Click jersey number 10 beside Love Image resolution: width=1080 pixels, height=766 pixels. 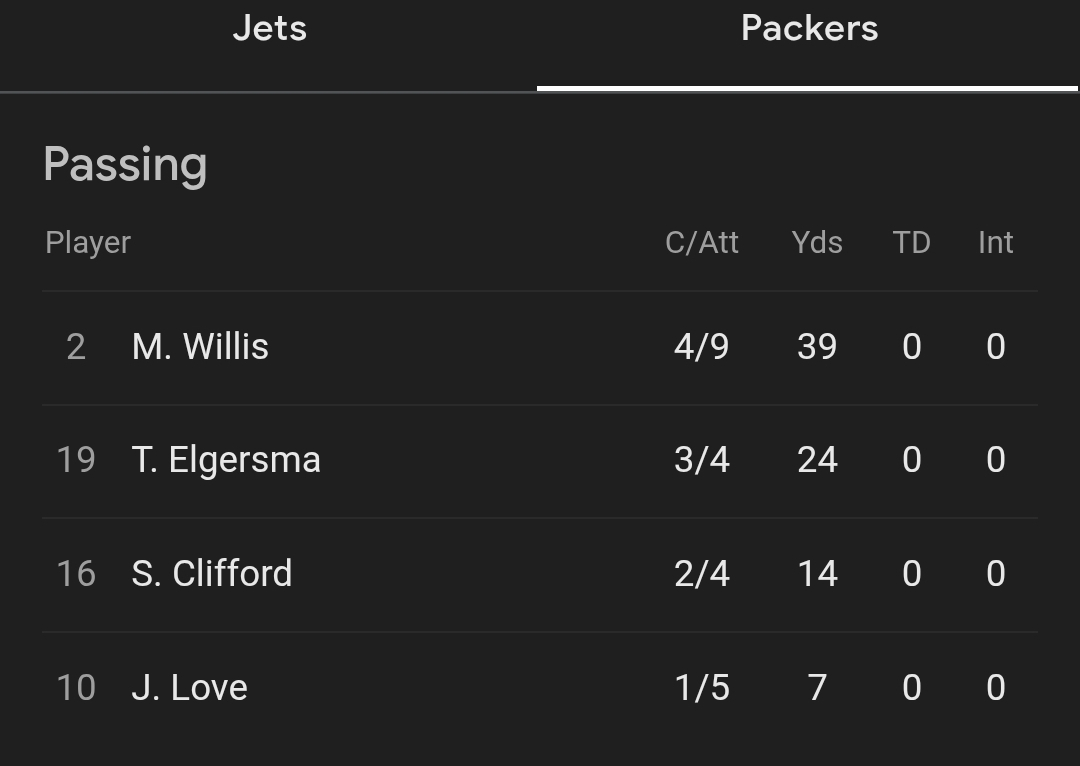(x=76, y=688)
